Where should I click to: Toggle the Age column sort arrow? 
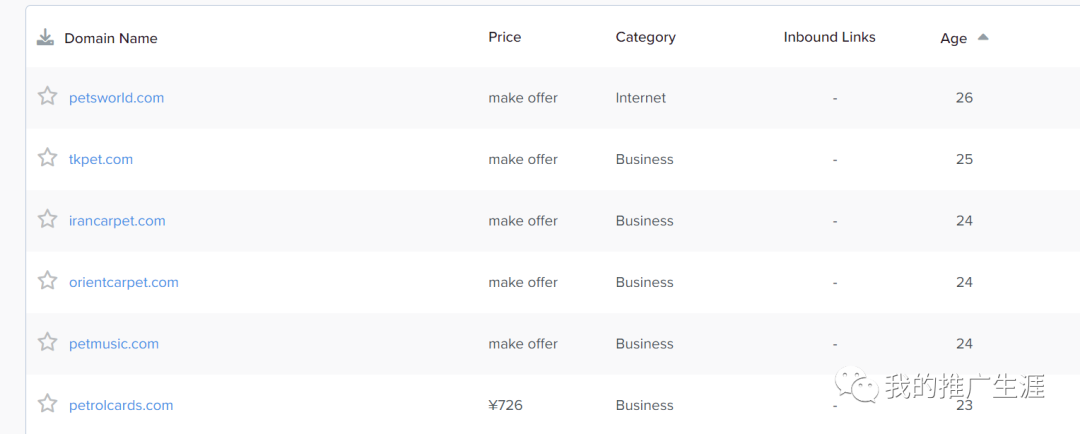(x=983, y=37)
